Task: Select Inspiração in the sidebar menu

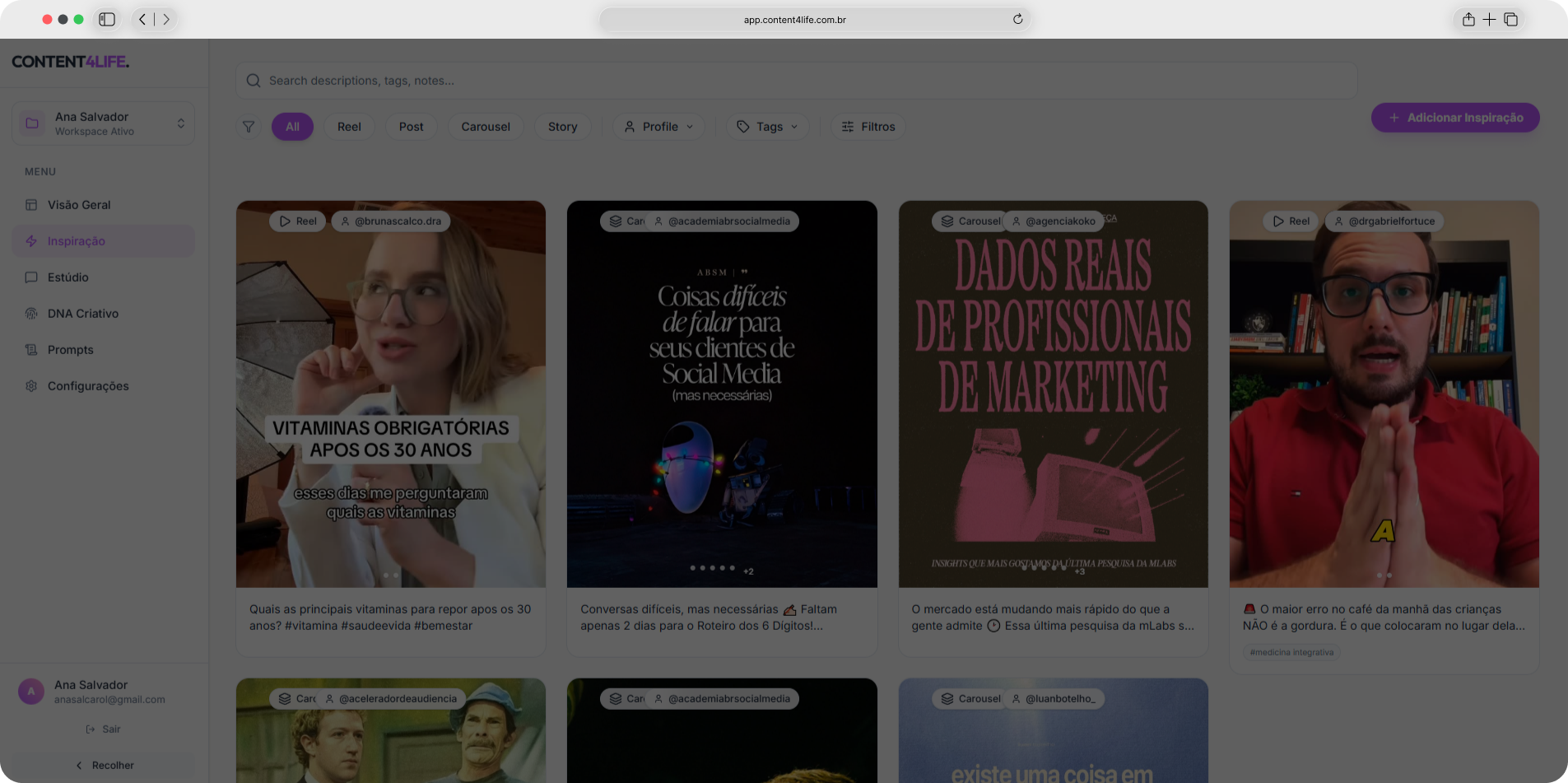Action: click(104, 241)
